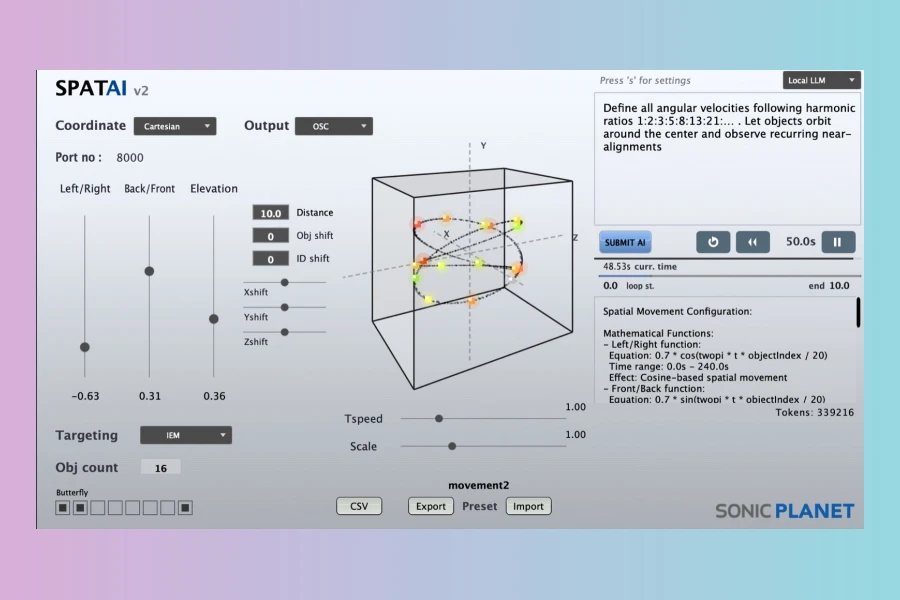Click the CSV button
The image size is (900, 600).
point(358,506)
